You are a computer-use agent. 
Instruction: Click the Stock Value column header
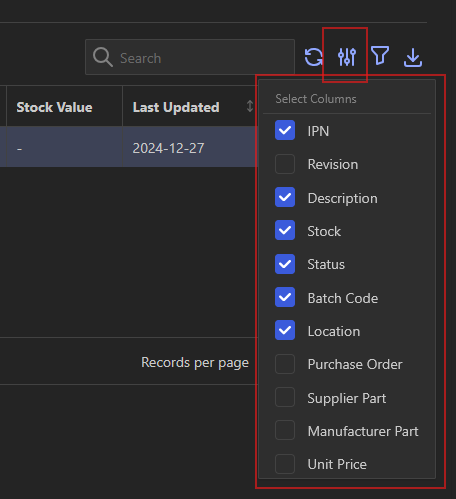click(x=54, y=107)
